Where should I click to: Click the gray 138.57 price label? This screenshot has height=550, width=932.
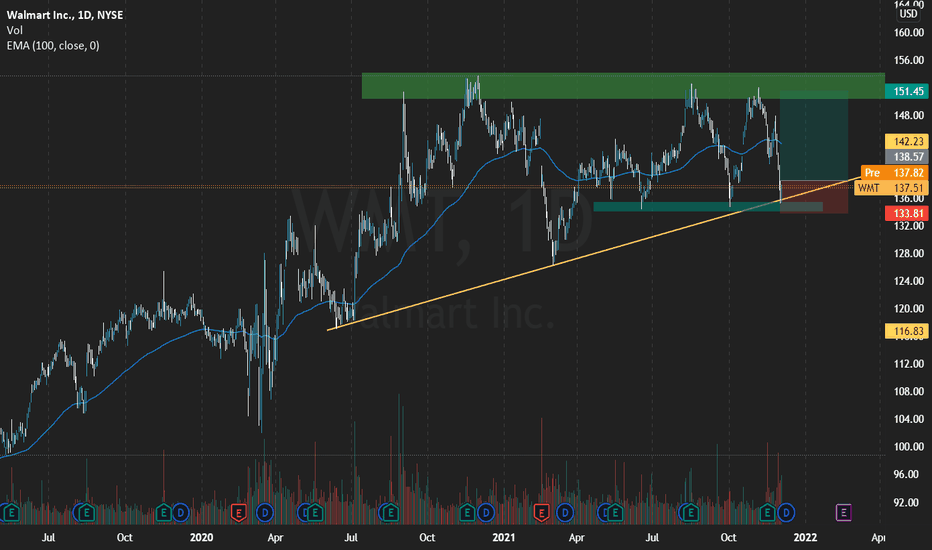click(x=906, y=156)
